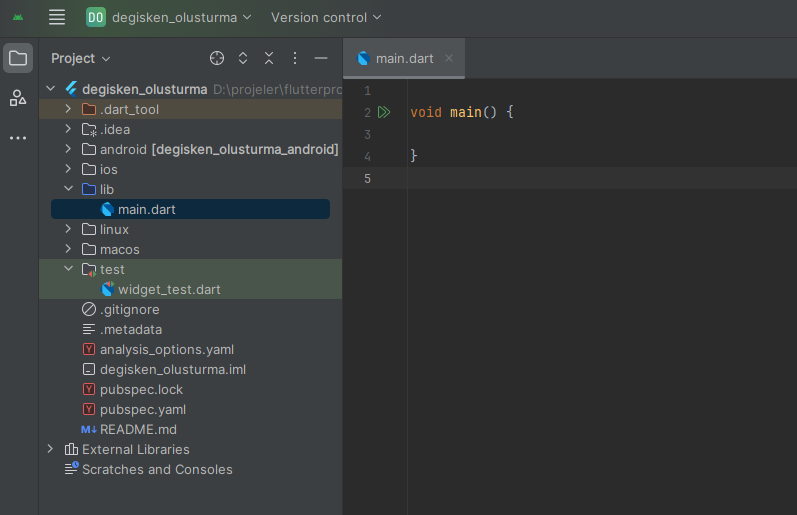
Task: Click the closing brace on line 4
Action: click(413, 156)
